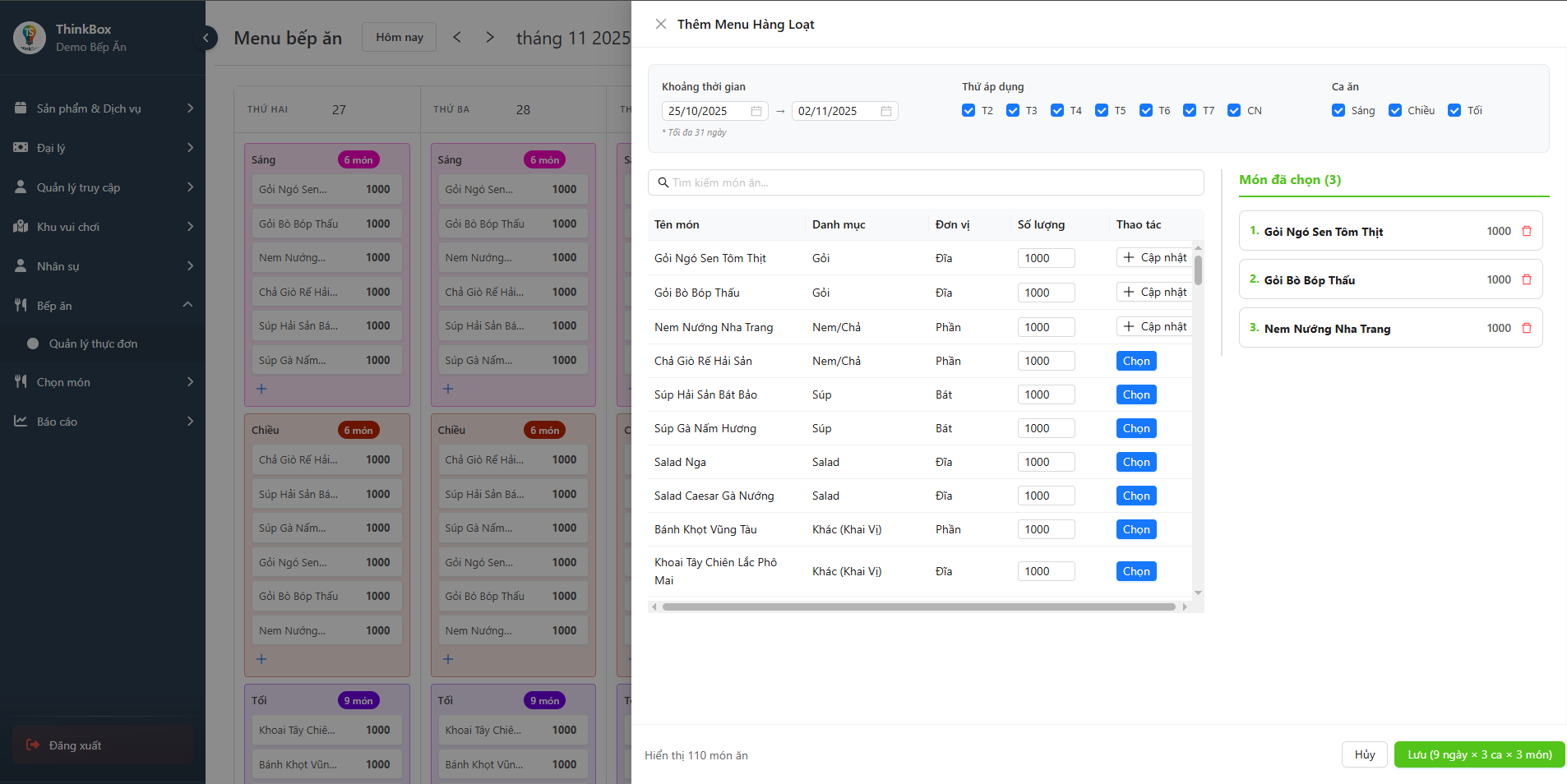Delete Gỏi Ngó Sen Tôm Thịt from selected list
The image size is (1567, 784).
1527,231
